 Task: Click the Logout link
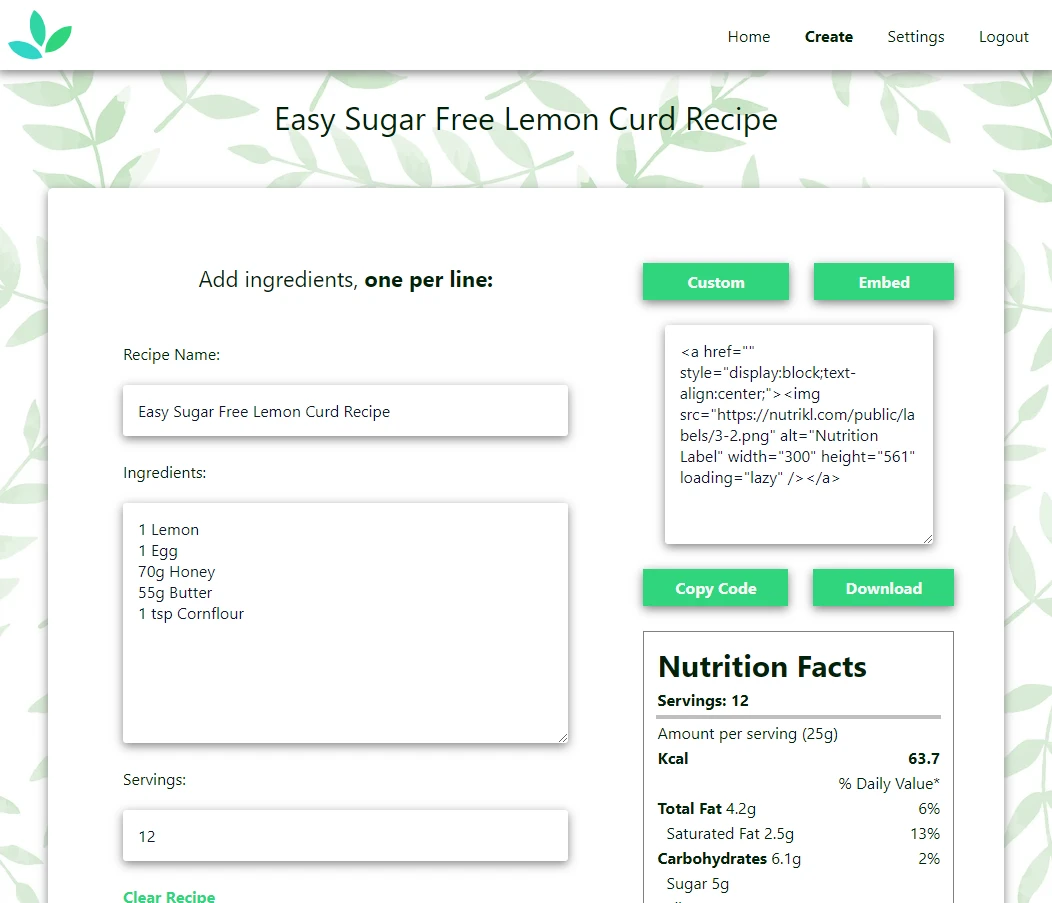[1003, 37]
